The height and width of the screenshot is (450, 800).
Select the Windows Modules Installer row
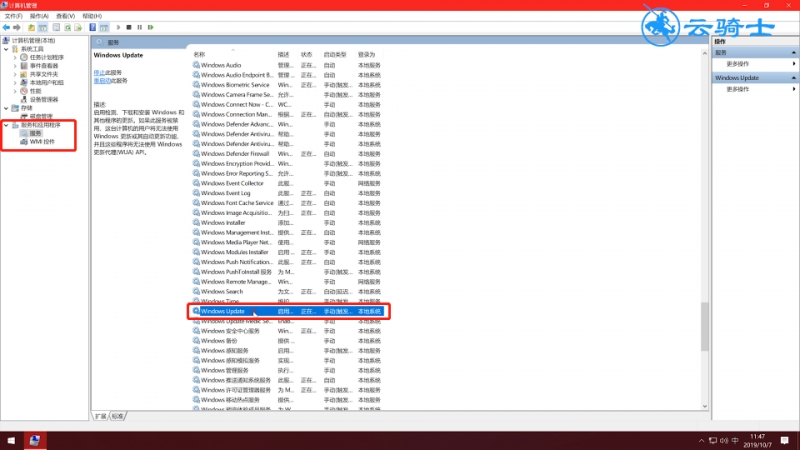click(288, 252)
